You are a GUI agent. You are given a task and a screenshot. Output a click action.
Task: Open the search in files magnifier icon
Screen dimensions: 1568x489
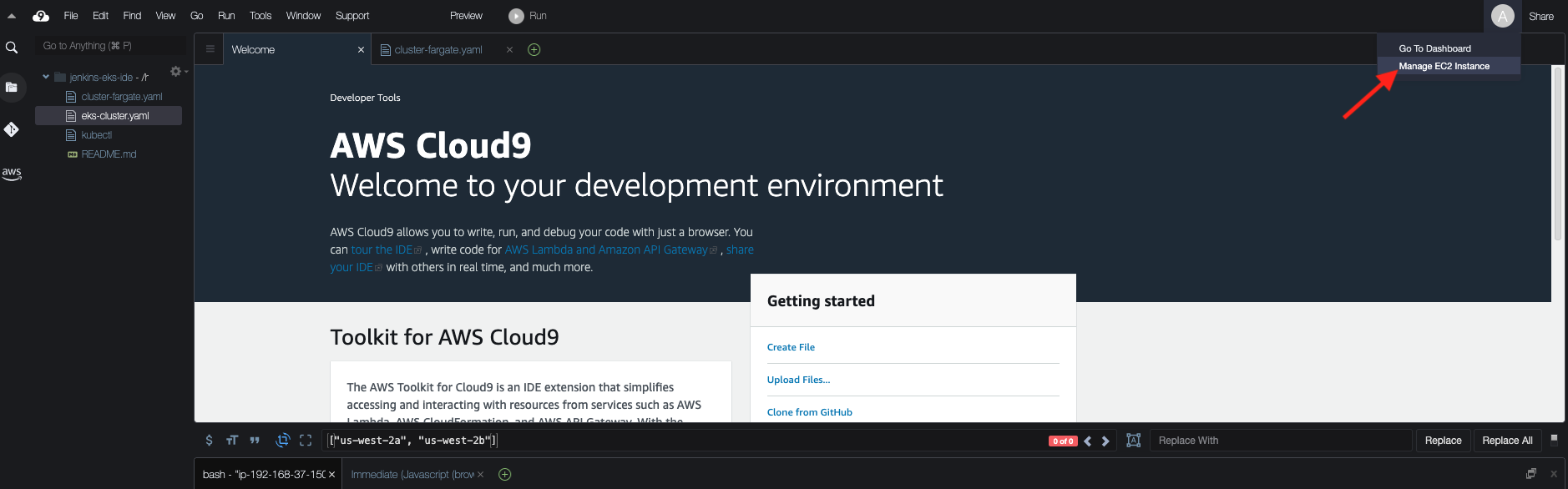(12, 48)
